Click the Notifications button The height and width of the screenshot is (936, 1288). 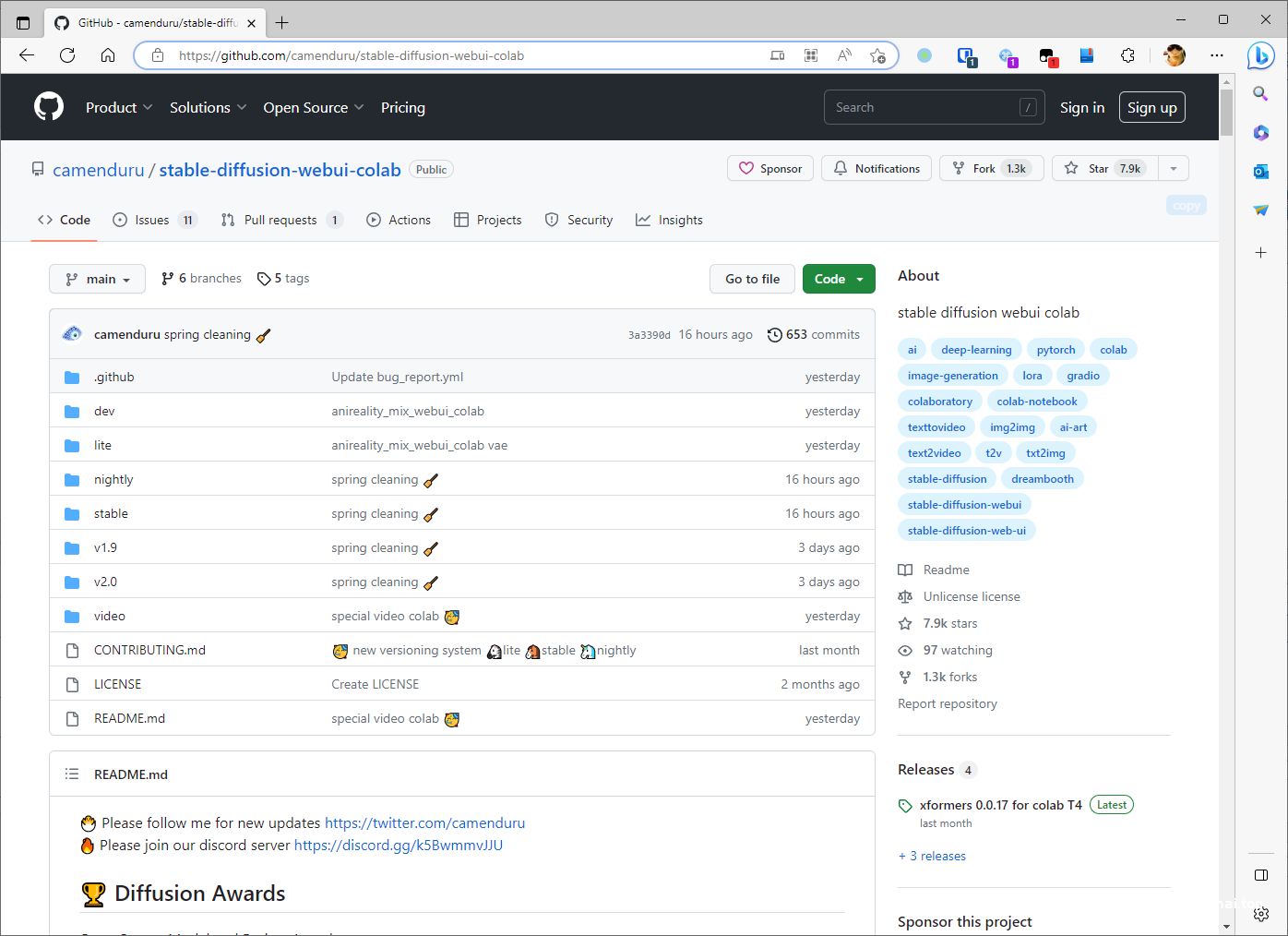877,168
